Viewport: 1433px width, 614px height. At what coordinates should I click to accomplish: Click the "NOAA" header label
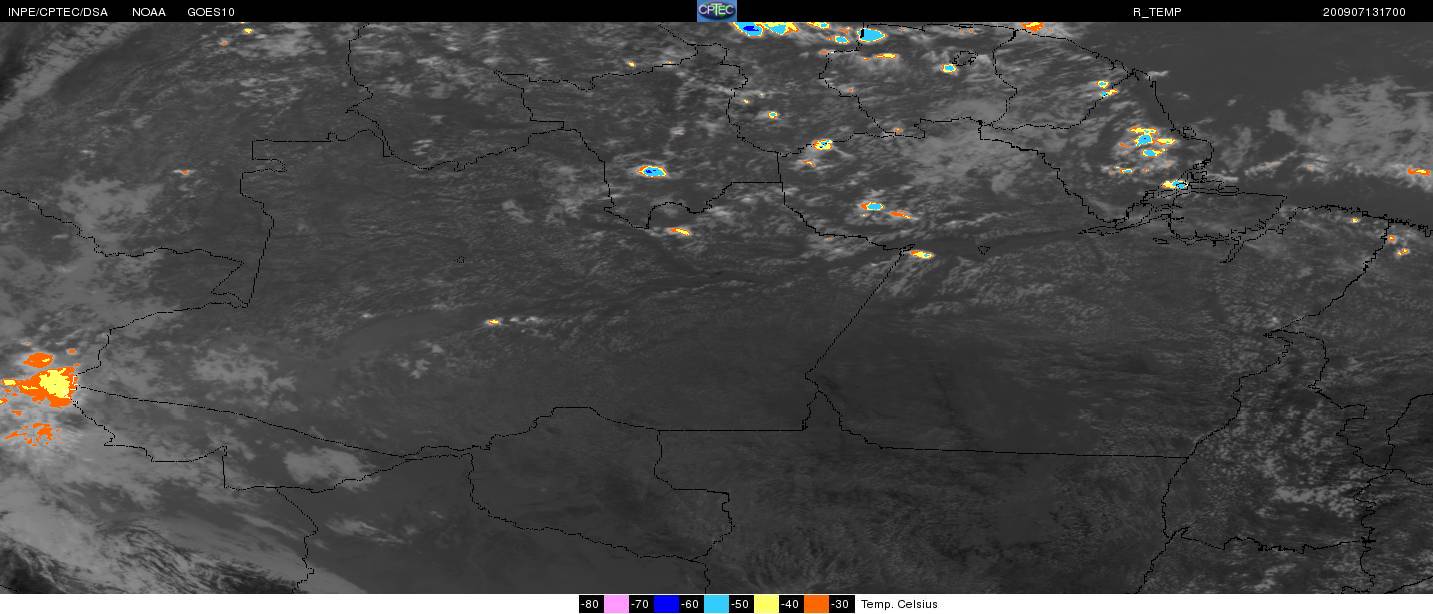click(x=148, y=12)
